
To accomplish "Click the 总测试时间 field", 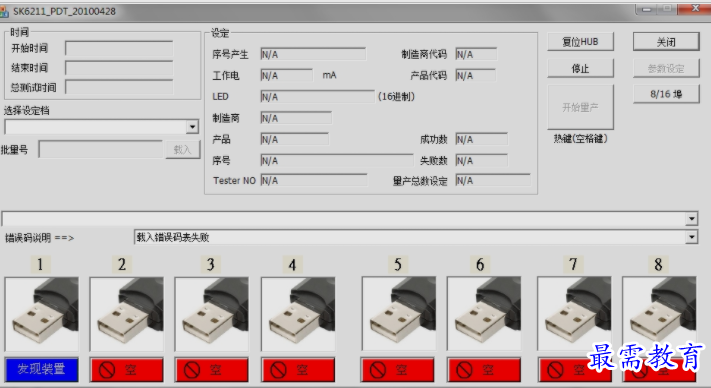I will (x=119, y=87).
